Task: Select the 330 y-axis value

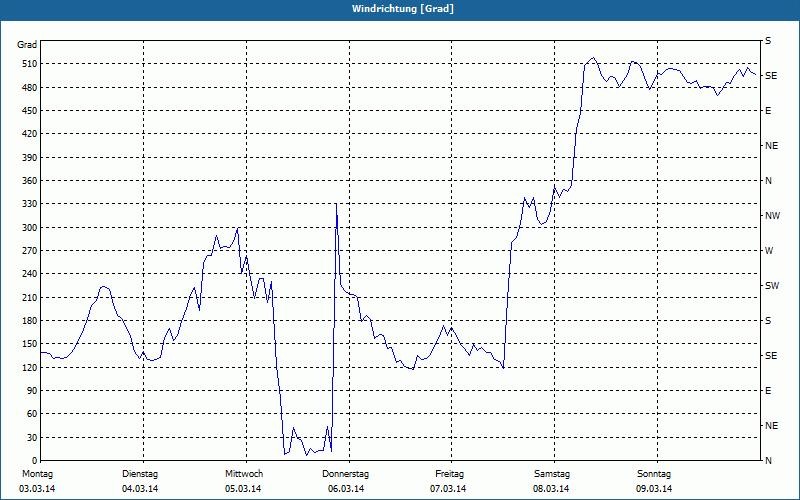Action: coord(30,204)
